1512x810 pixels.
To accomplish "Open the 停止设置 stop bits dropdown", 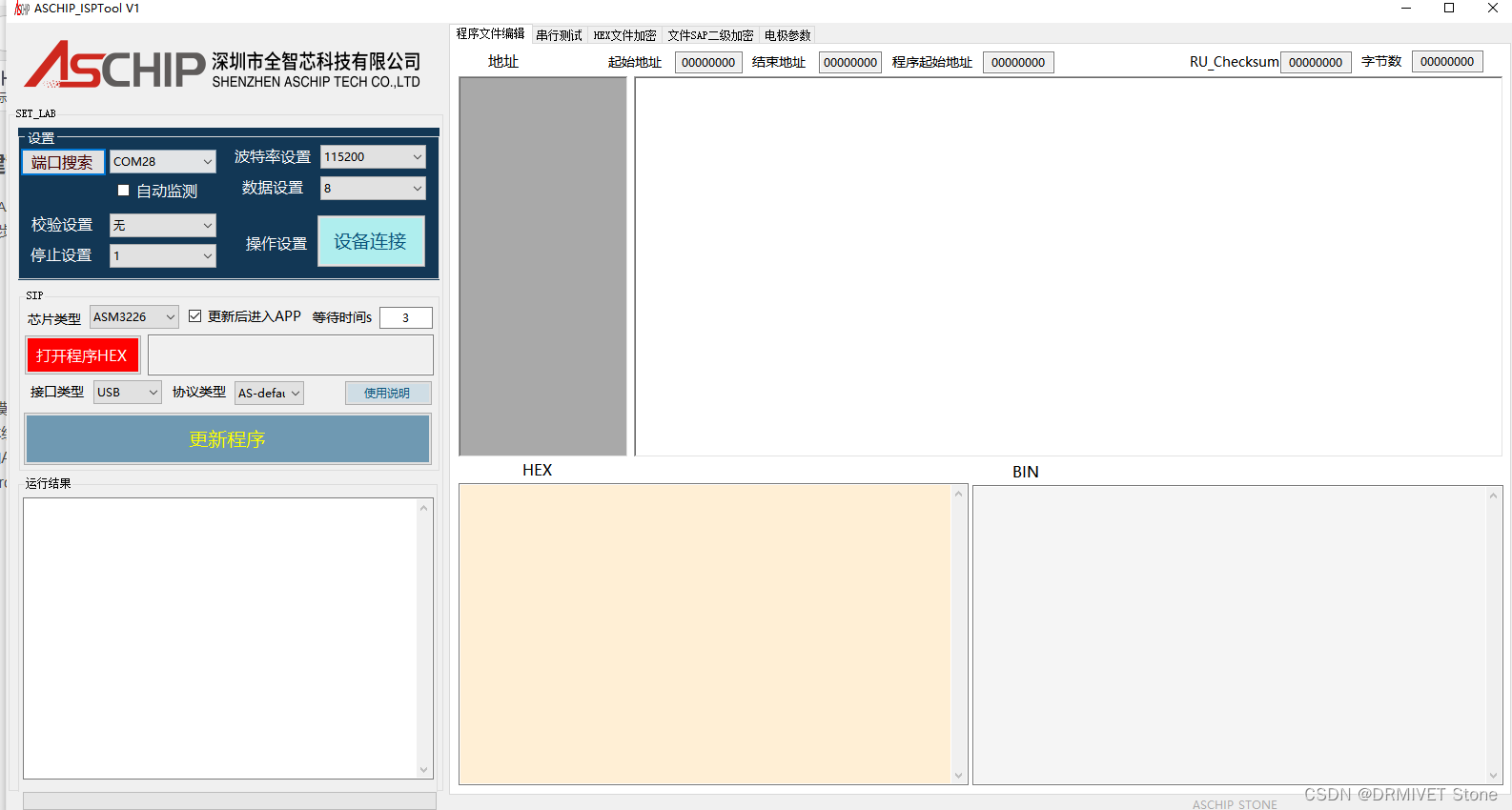I will 163,256.
